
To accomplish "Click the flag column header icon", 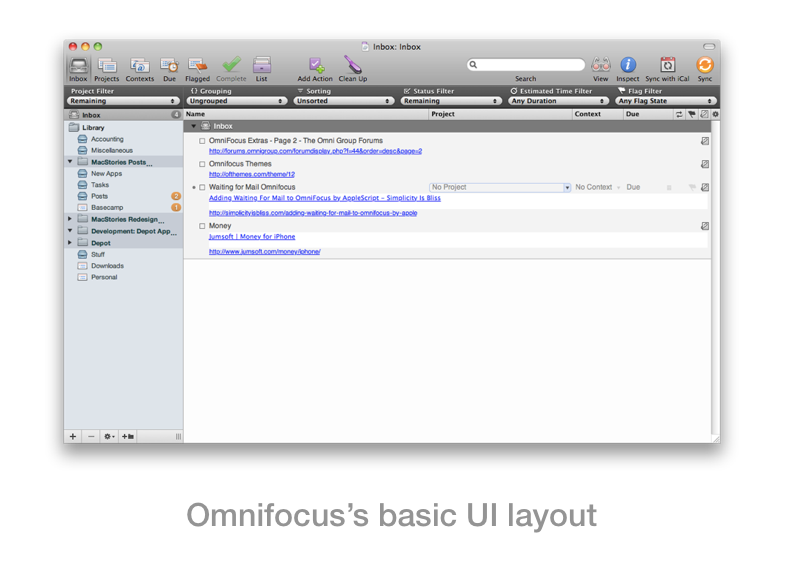I will (692, 114).
